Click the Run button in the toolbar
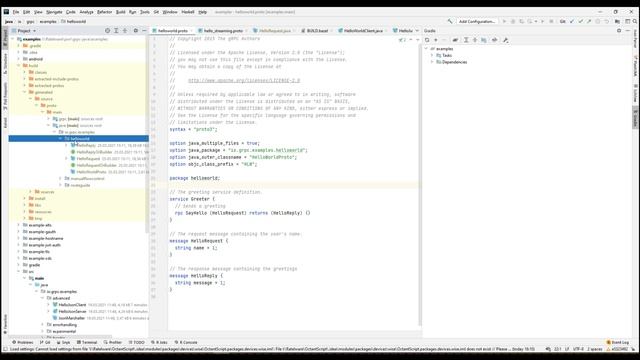Image resolution: width=640 pixels, height=360 pixels. coord(504,21)
